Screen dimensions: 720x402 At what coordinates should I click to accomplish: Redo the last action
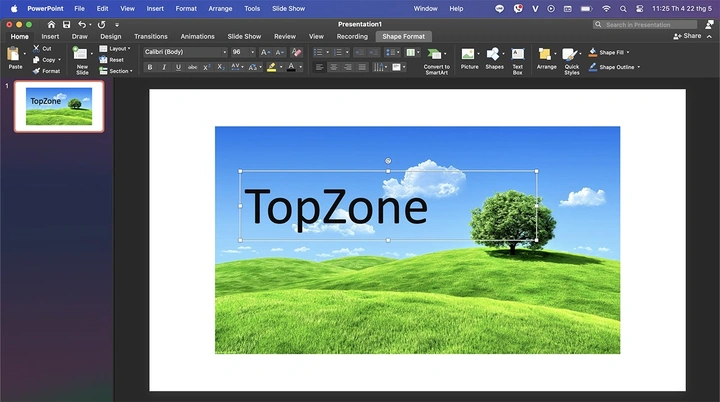[x=101, y=24]
